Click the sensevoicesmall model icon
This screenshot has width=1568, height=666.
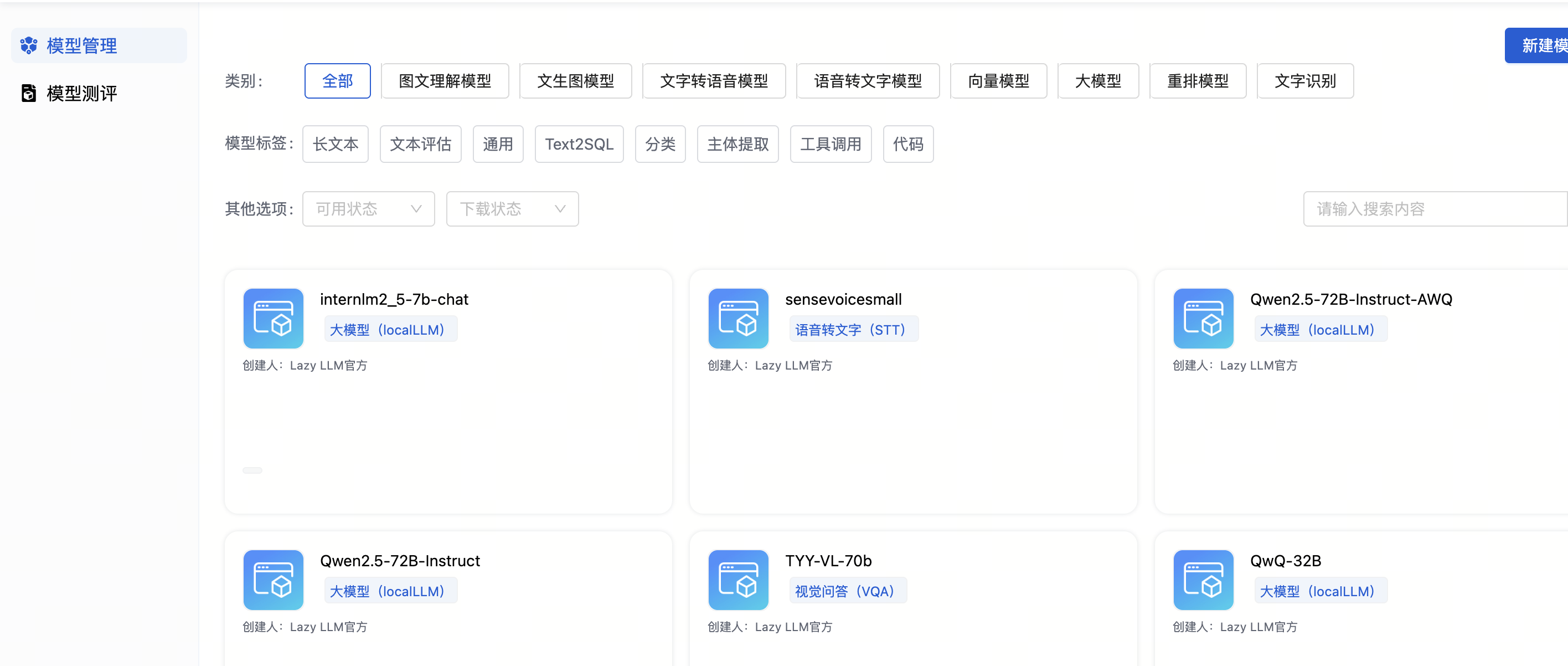pyautogui.click(x=737, y=318)
